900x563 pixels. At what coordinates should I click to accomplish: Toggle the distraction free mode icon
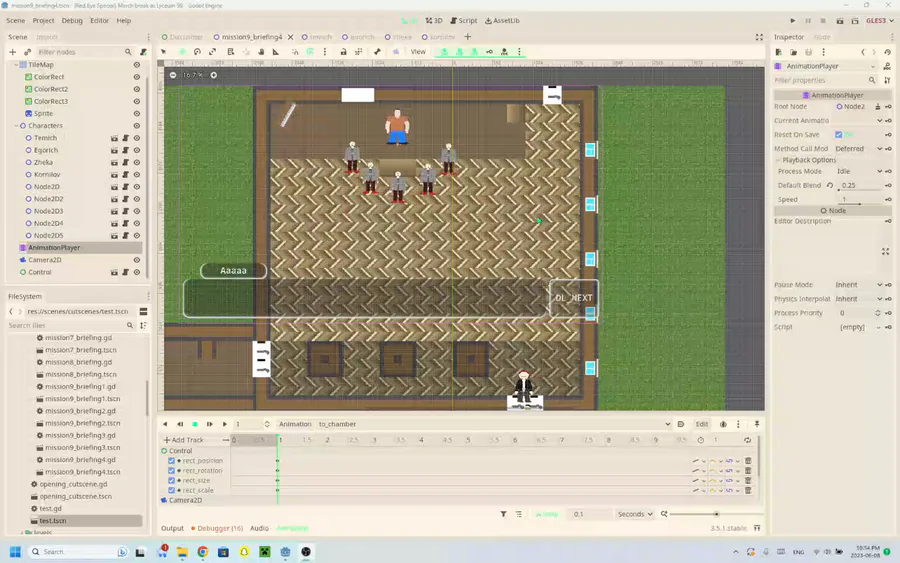(x=759, y=37)
